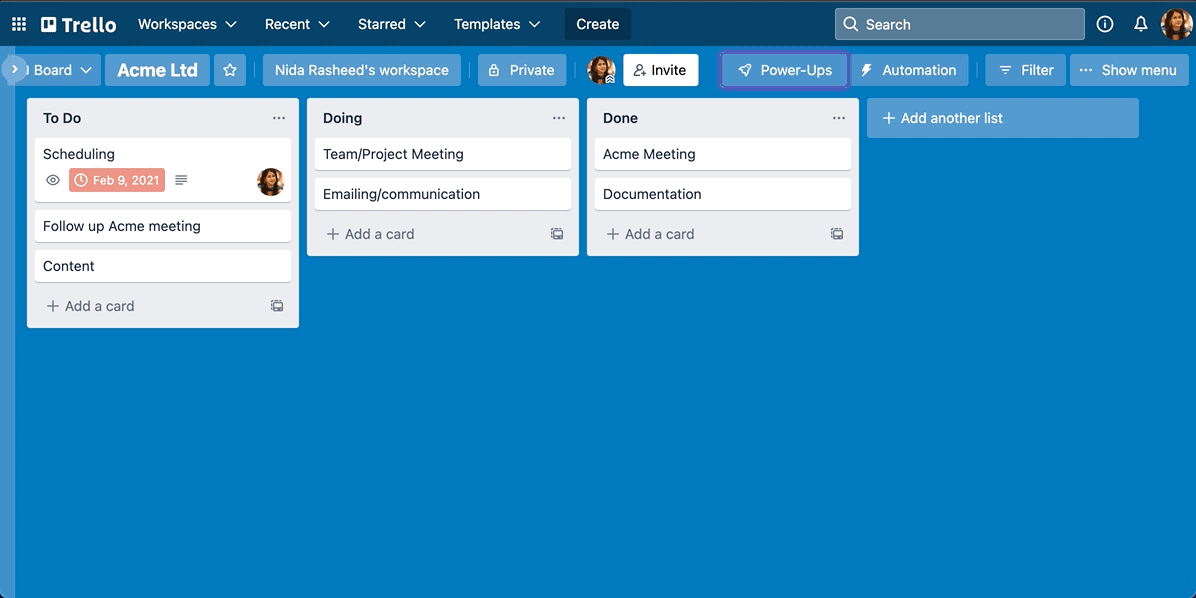Toggle watch eye icon on Scheduling card
This screenshot has width=1196, height=598.
tap(53, 180)
